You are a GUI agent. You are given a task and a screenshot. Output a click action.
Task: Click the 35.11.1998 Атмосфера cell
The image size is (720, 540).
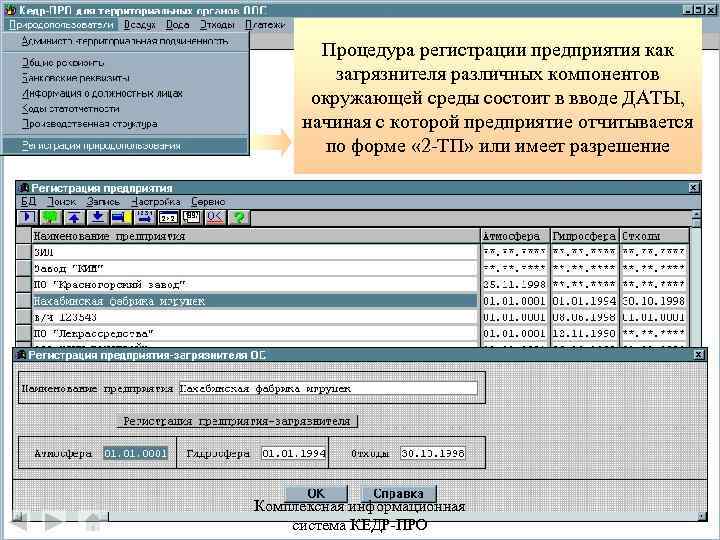(514, 285)
